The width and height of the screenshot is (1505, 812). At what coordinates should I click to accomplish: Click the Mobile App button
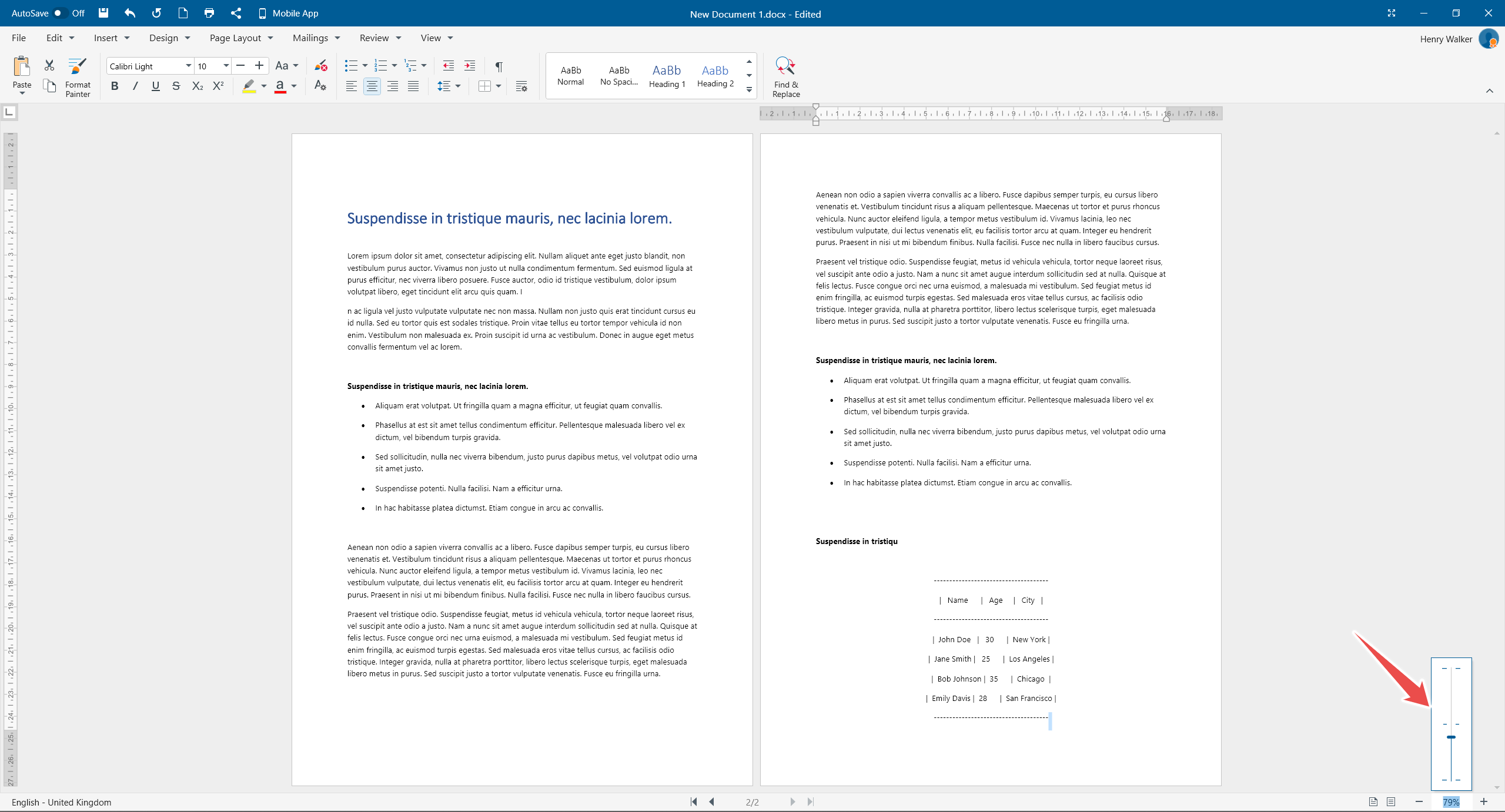point(288,13)
